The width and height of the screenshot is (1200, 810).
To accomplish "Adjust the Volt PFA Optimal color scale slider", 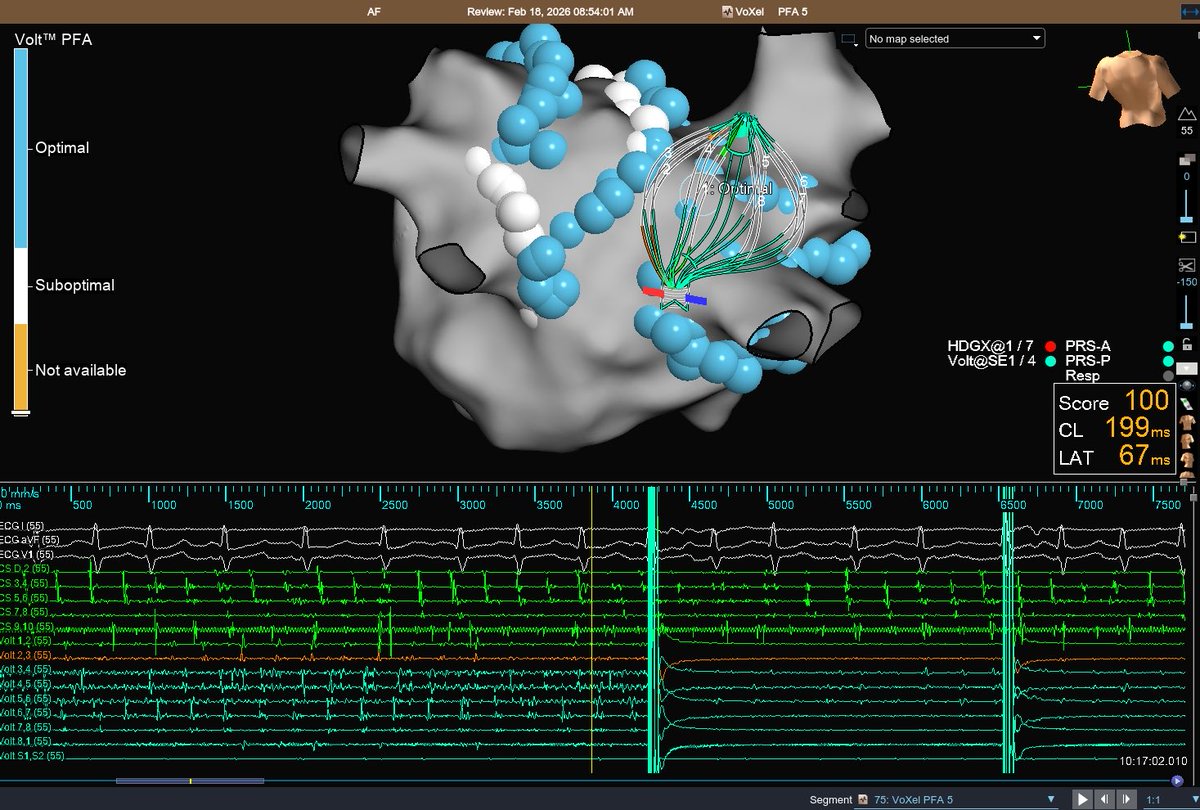I will pos(21,147).
